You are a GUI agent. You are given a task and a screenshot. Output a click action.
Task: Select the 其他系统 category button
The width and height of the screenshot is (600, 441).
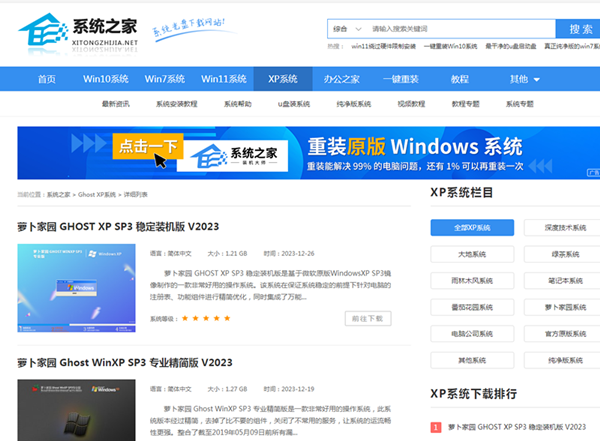point(472,360)
